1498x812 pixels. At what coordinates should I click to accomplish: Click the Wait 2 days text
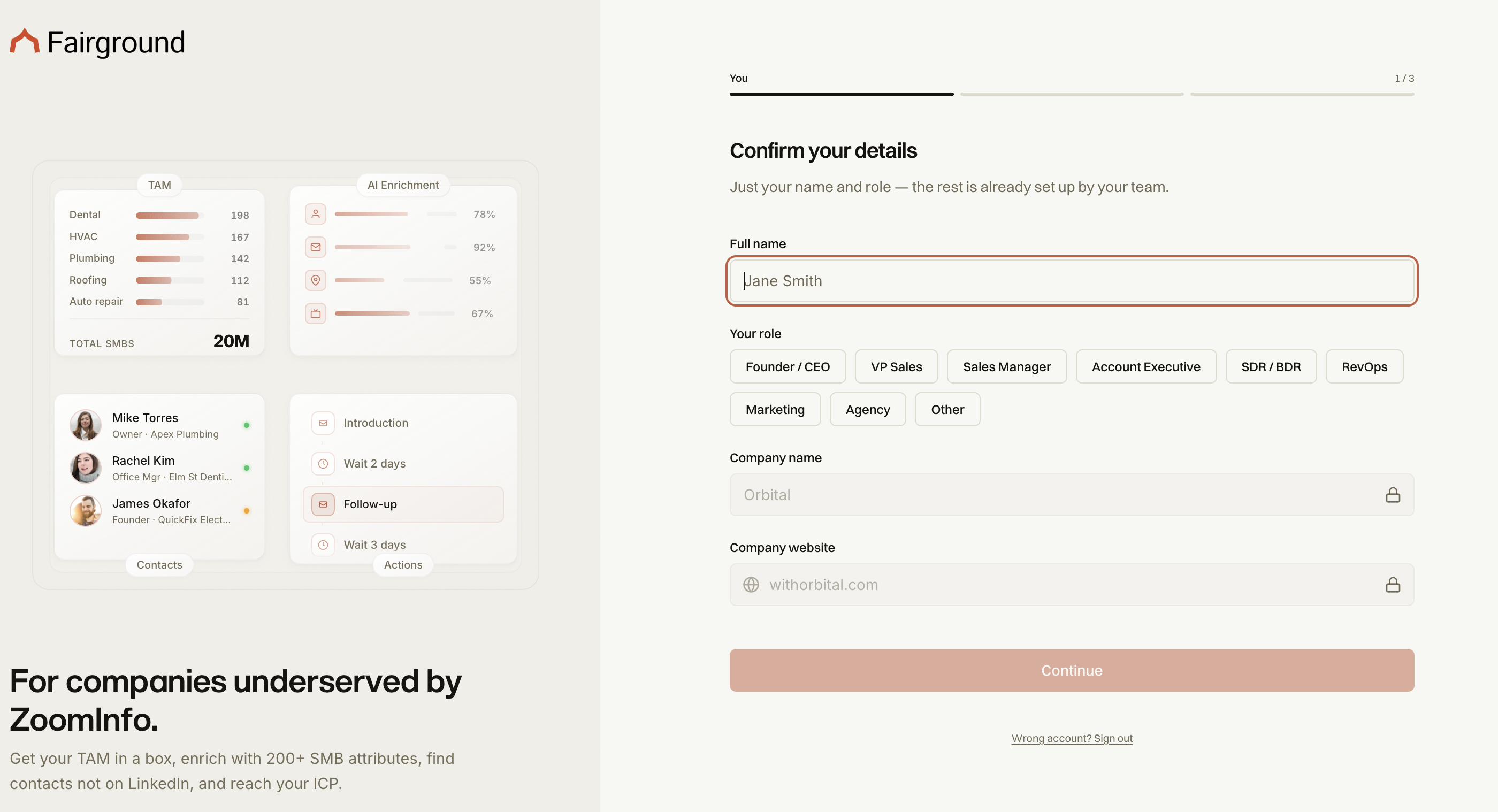pos(374,464)
